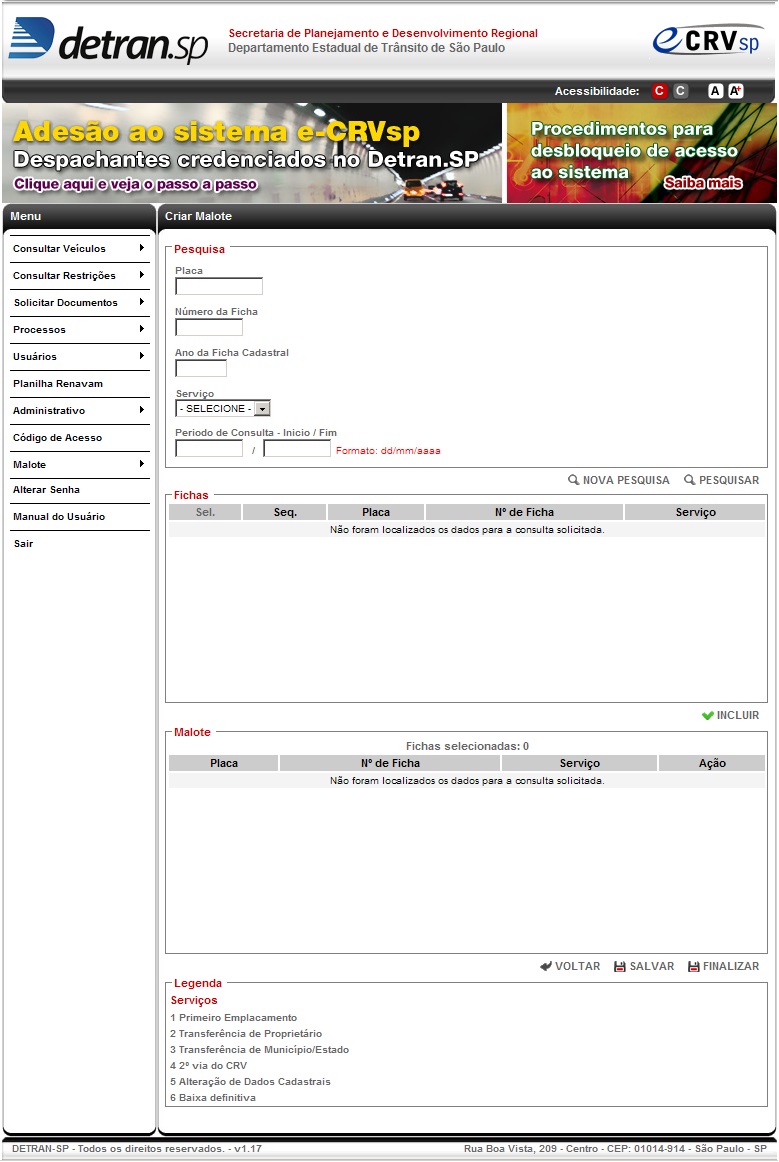Expand the Solicitar Documentos submenu arrow
Viewport: 779px width, 1162px height.
(x=142, y=302)
